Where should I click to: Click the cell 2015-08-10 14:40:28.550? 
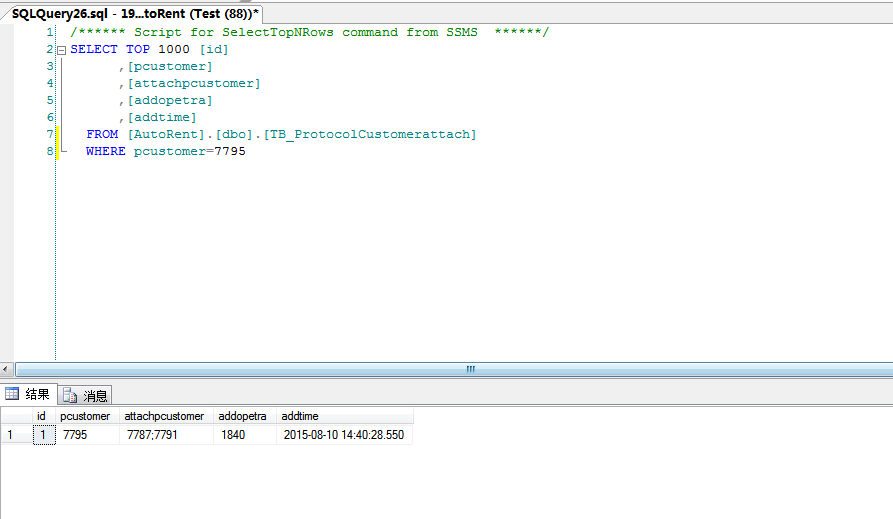[x=344, y=435]
